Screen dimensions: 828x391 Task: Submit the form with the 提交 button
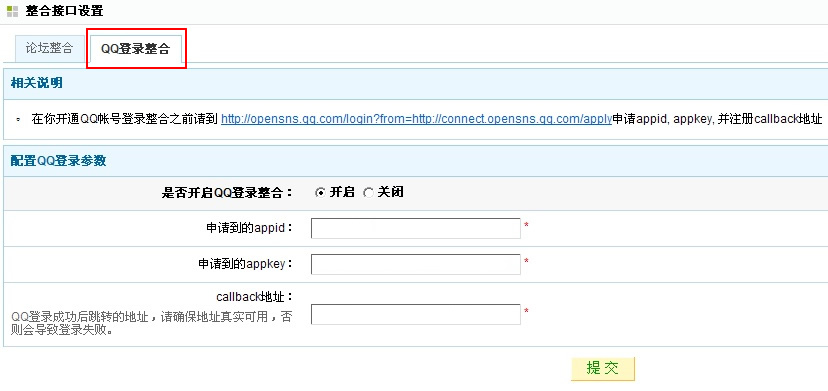click(603, 368)
